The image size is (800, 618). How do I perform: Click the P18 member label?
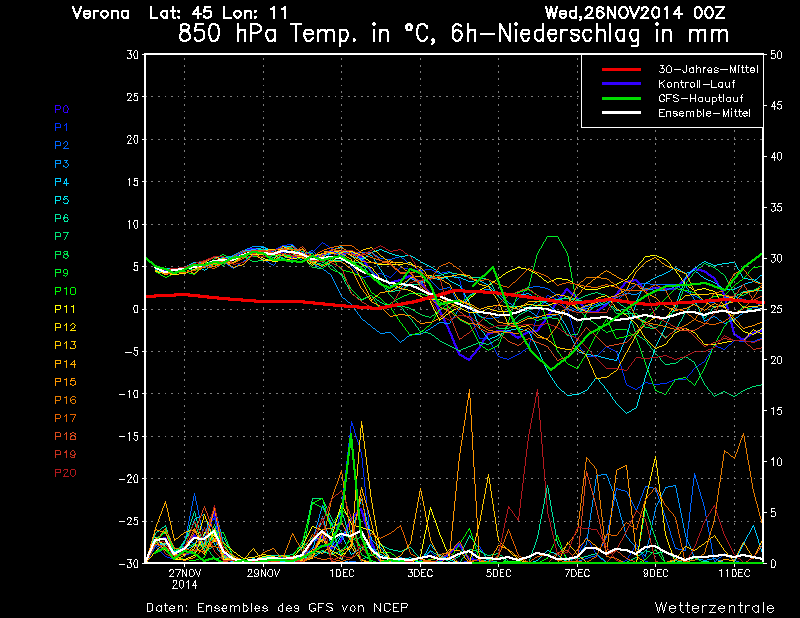pos(65,436)
